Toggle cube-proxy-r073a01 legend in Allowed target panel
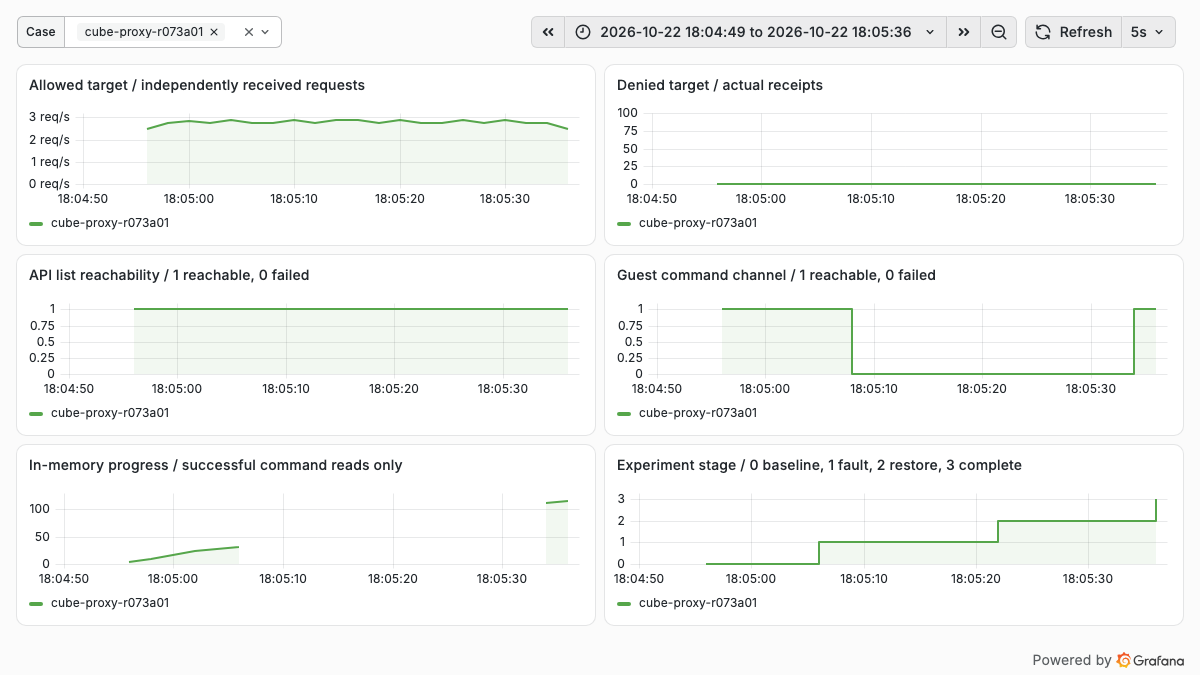The height and width of the screenshot is (675, 1200). pos(110,223)
